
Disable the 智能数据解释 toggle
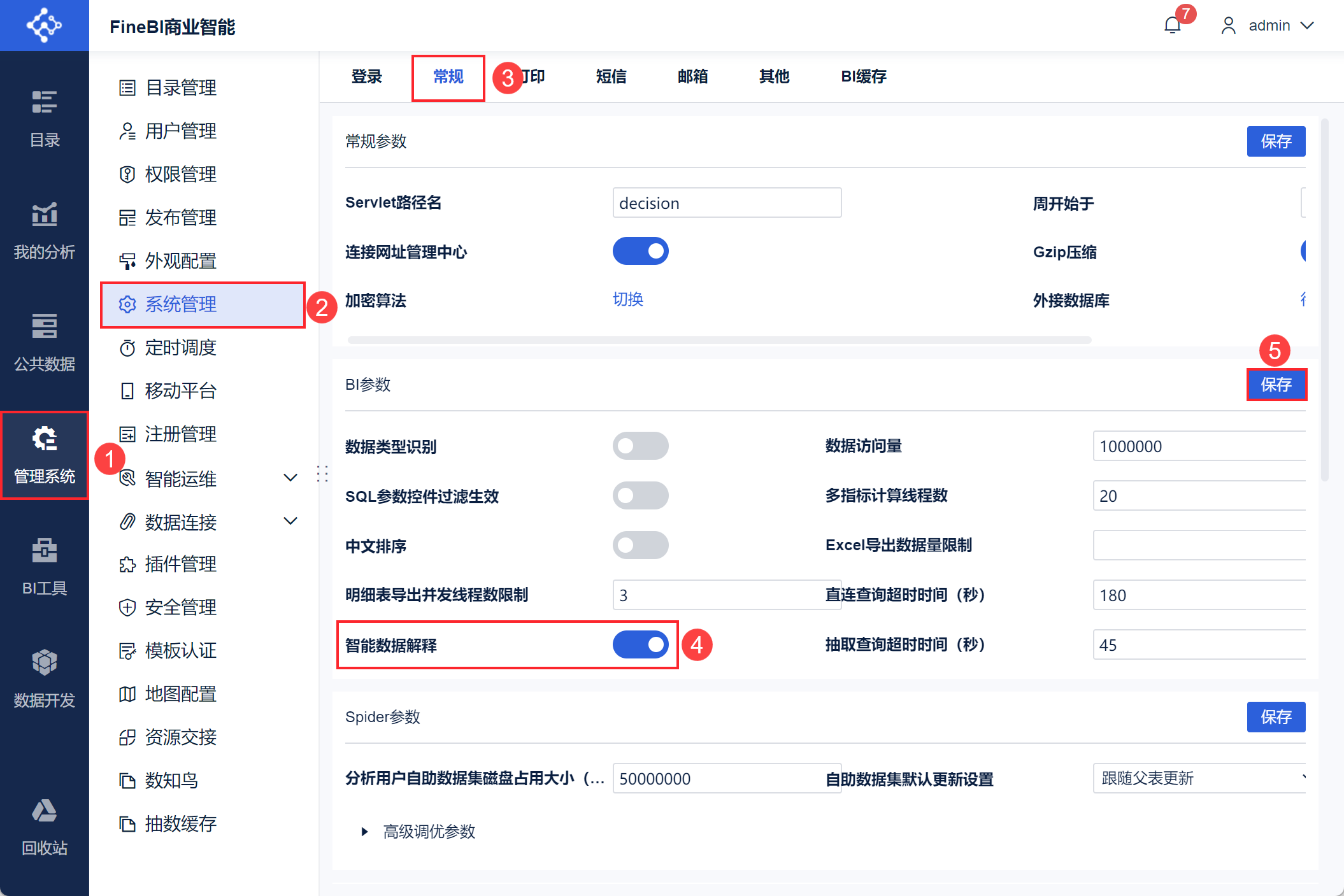pos(640,644)
